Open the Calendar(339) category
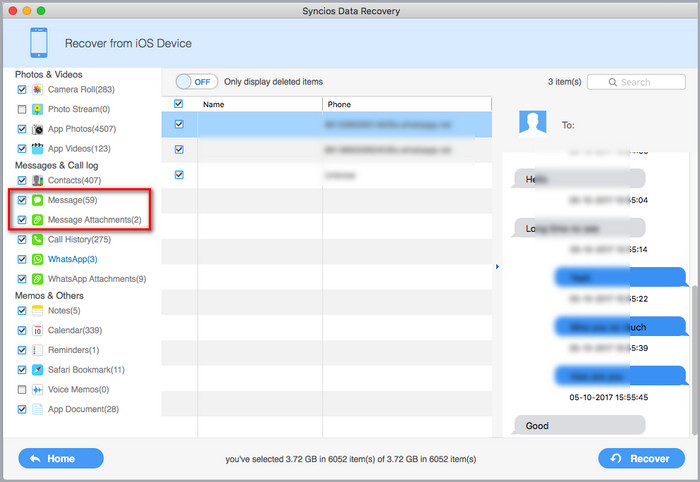 (x=75, y=330)
